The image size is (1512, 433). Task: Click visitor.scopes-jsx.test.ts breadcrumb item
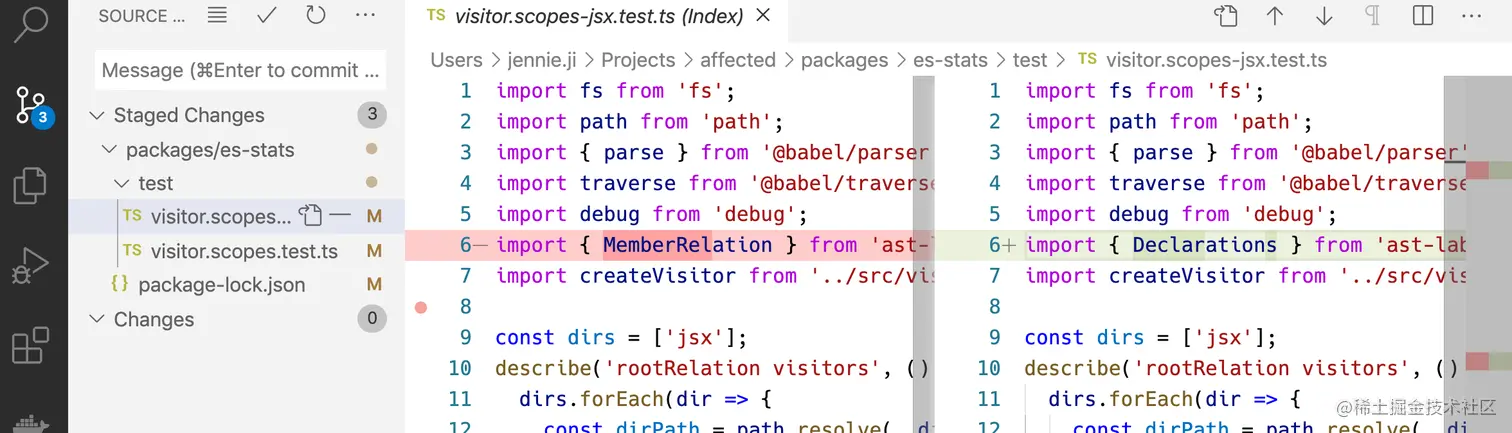click(1216, 60)
